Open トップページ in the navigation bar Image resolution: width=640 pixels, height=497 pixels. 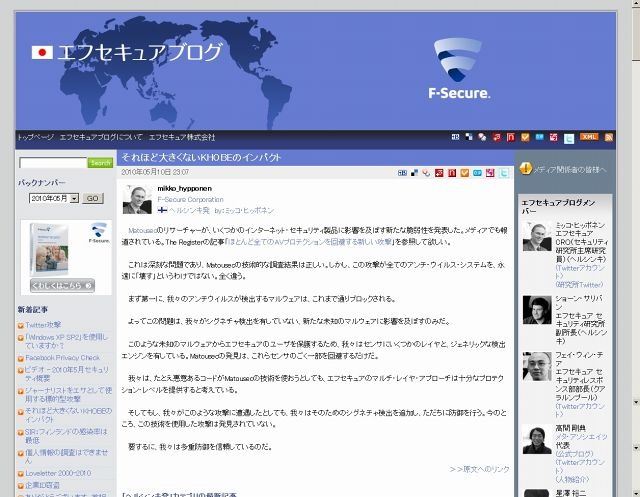[x=35, y=137]
